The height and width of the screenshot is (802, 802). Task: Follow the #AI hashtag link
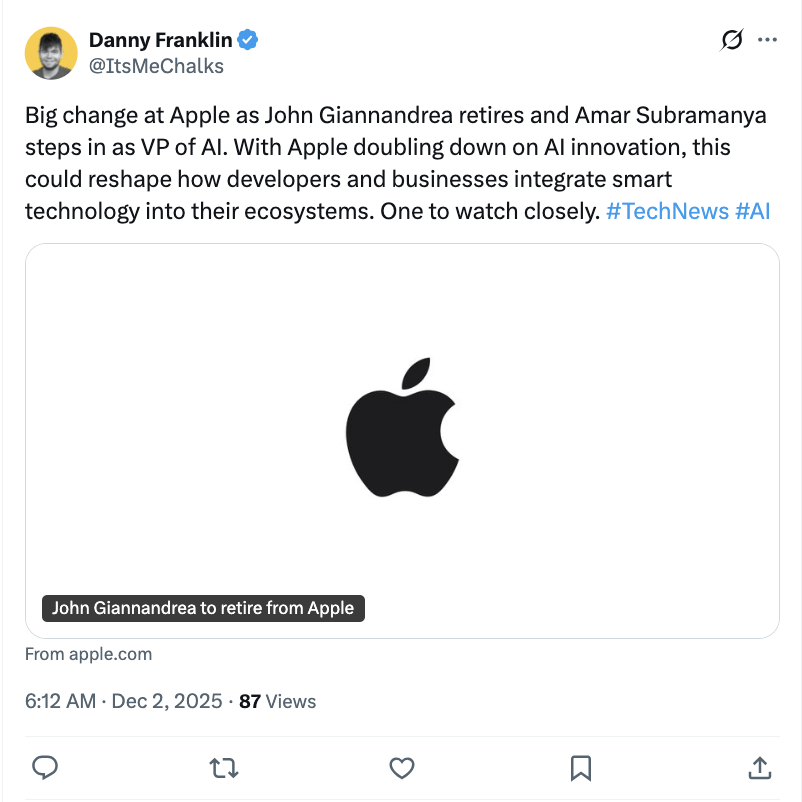[751, 212]
